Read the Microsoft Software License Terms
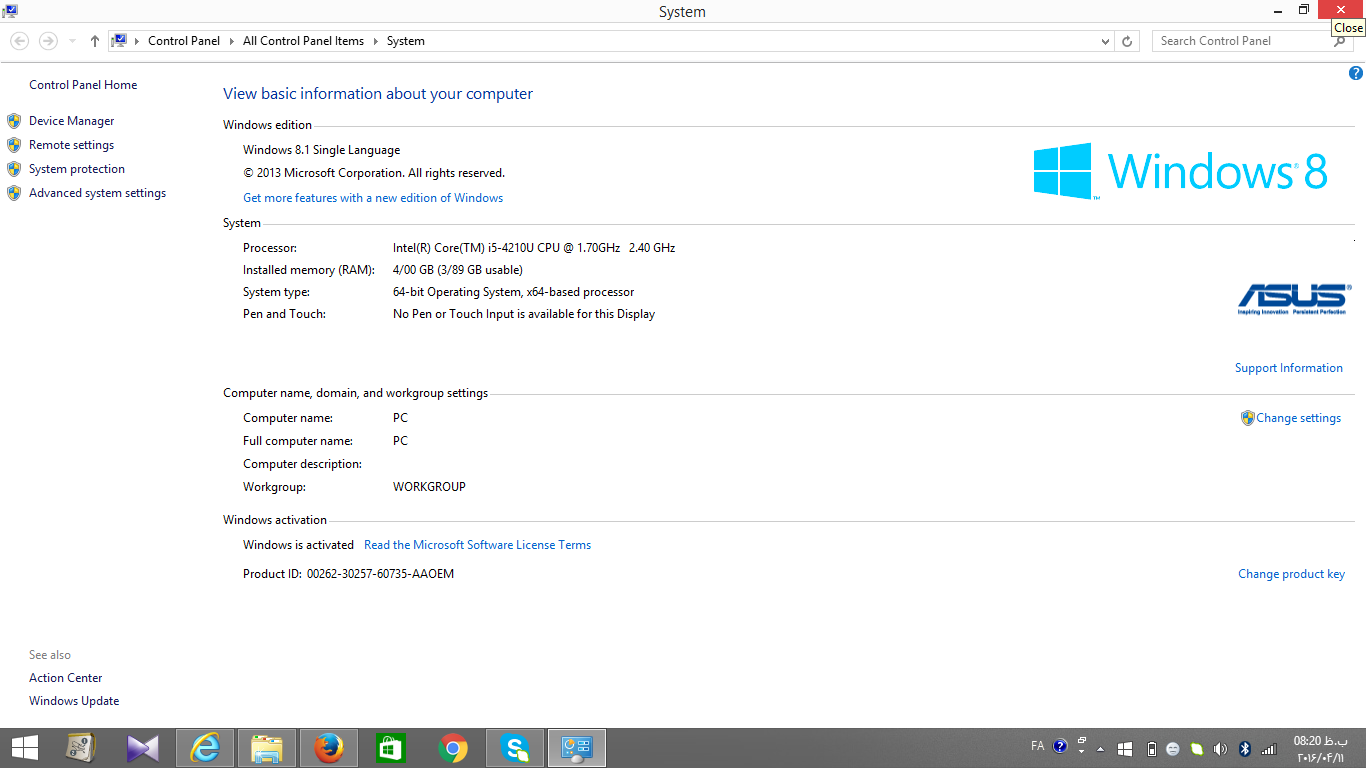 pyautogui.click(x=477, y=545)
